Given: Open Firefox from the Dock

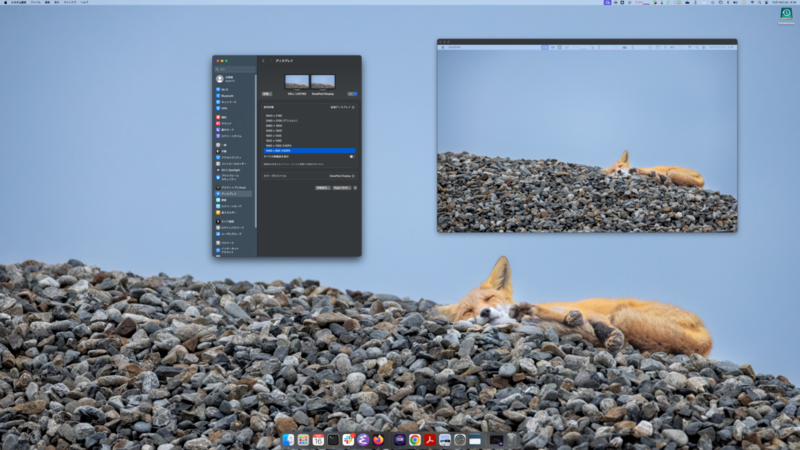Looking at the screenshot, I should tap(378, 440).
